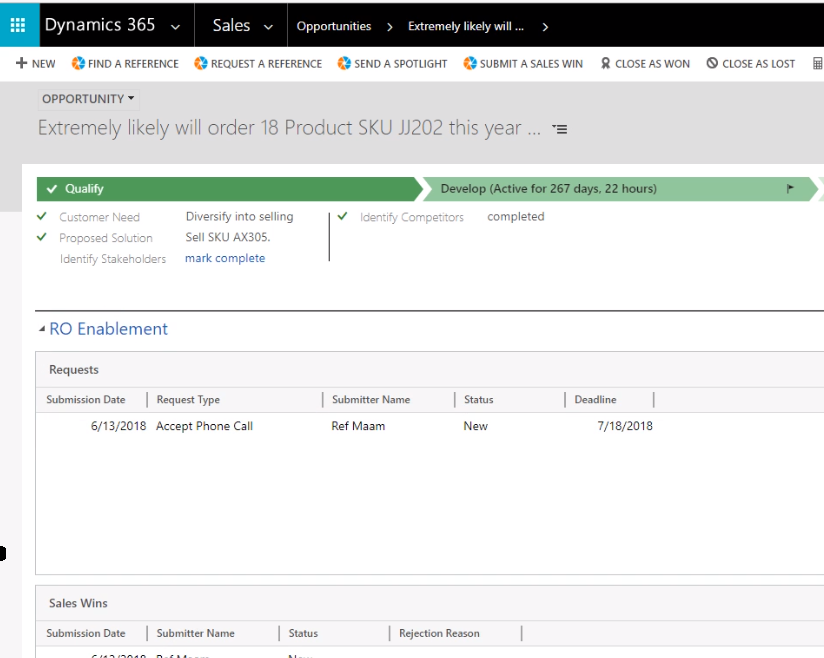Click the Submit a Sales Win icon
Viewport: 824px width, 658px height.
click(x=470, y=63)
